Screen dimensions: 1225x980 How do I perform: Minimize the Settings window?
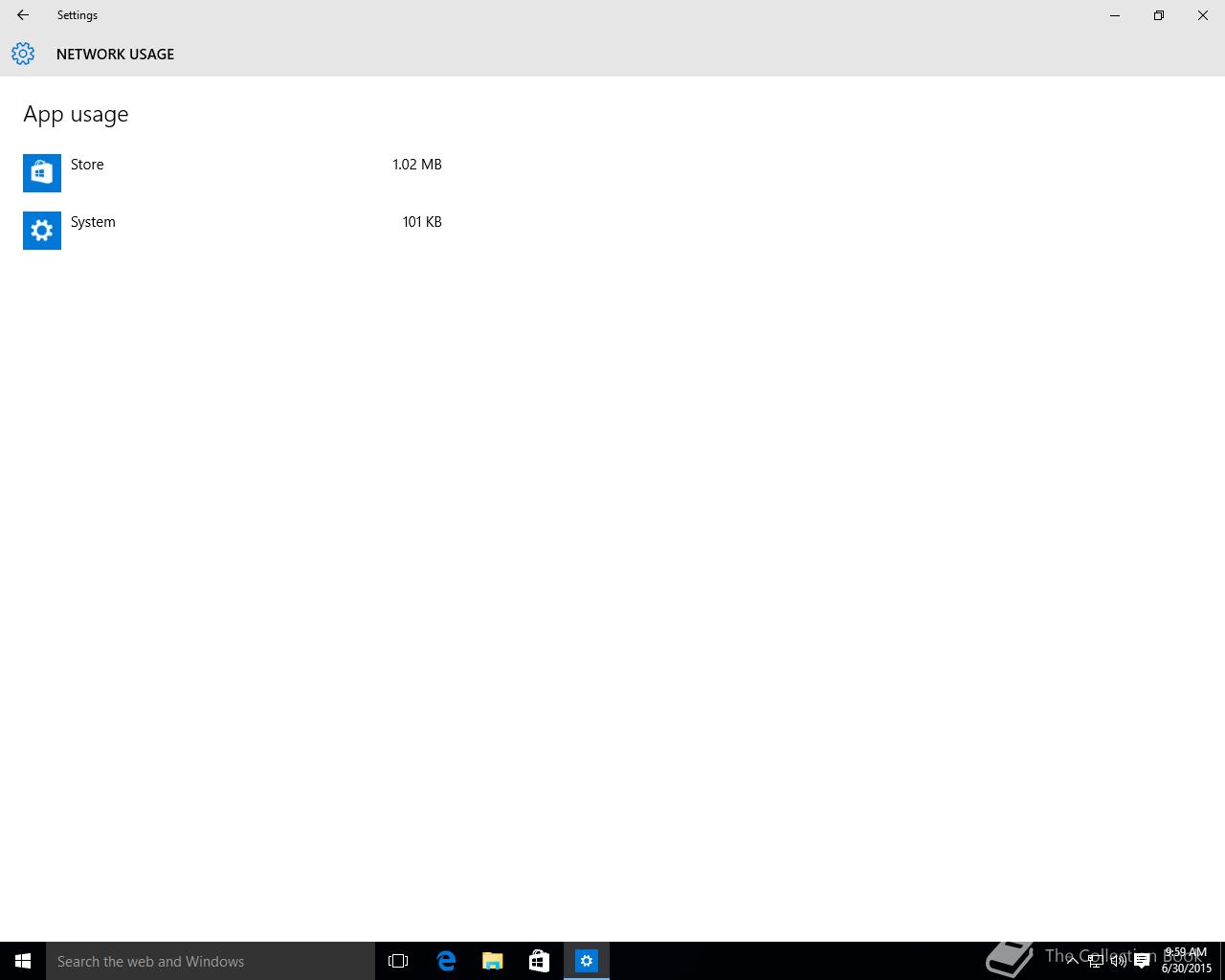[1115, 15]
